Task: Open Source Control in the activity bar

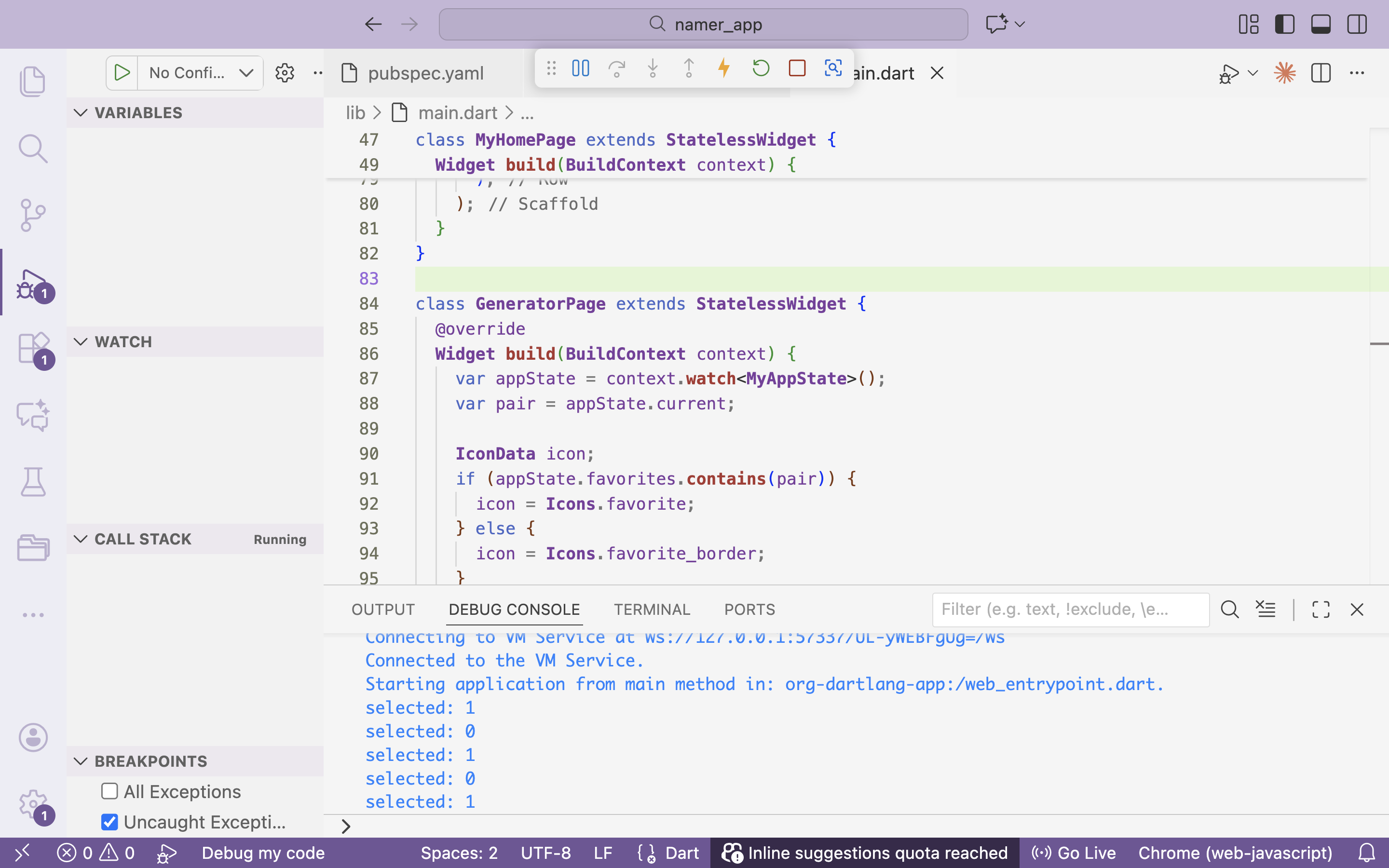Action: pos(33,215)
